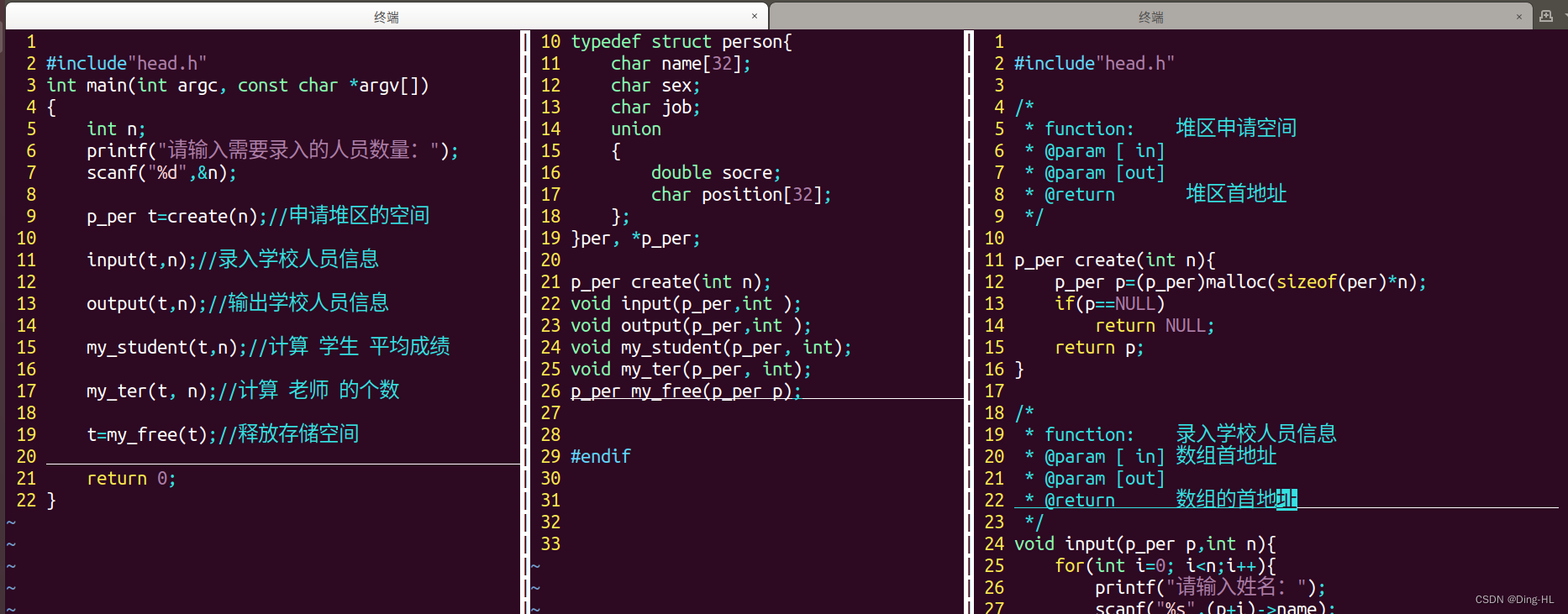Click the void my_student(p_per, int); prototype

(x=711, y=347)
